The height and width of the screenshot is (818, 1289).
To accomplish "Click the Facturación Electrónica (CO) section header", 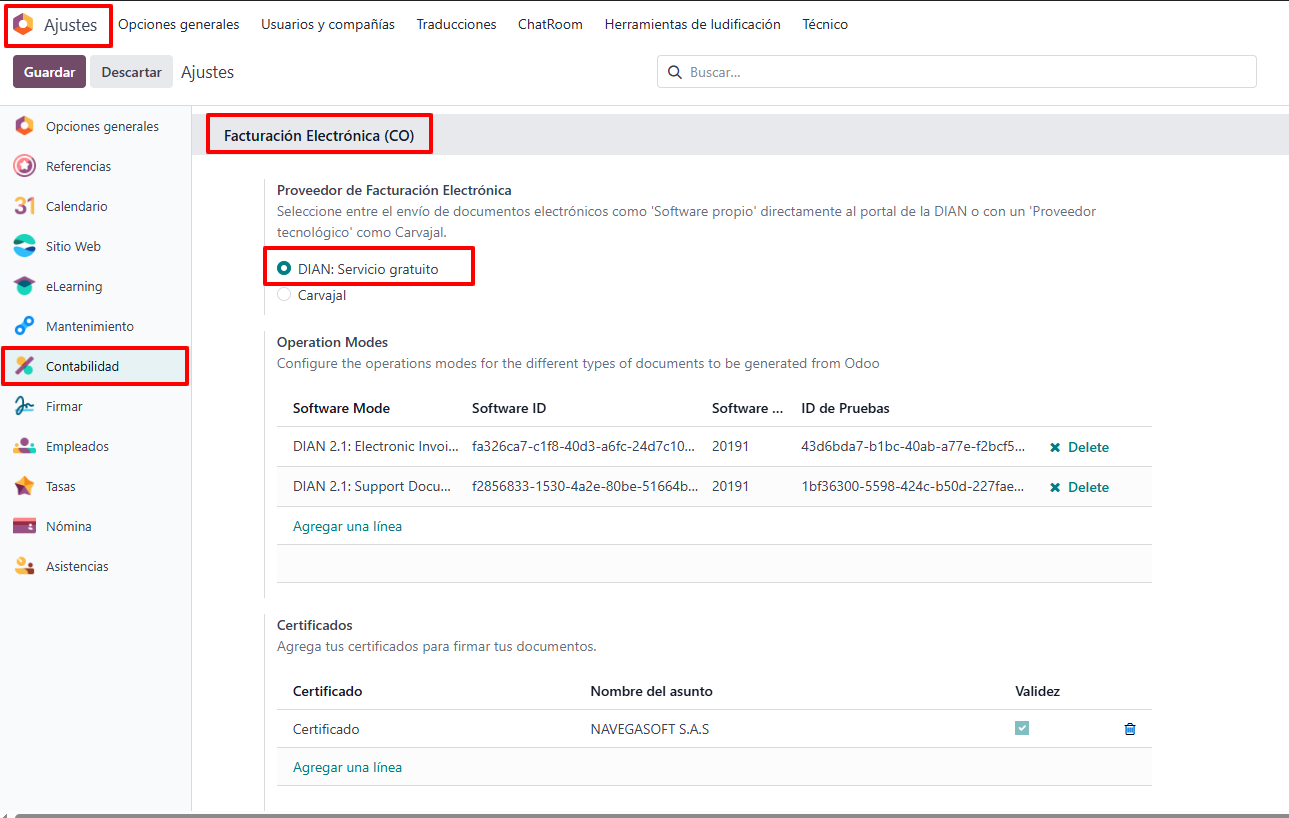I will [x=319, y=135].
